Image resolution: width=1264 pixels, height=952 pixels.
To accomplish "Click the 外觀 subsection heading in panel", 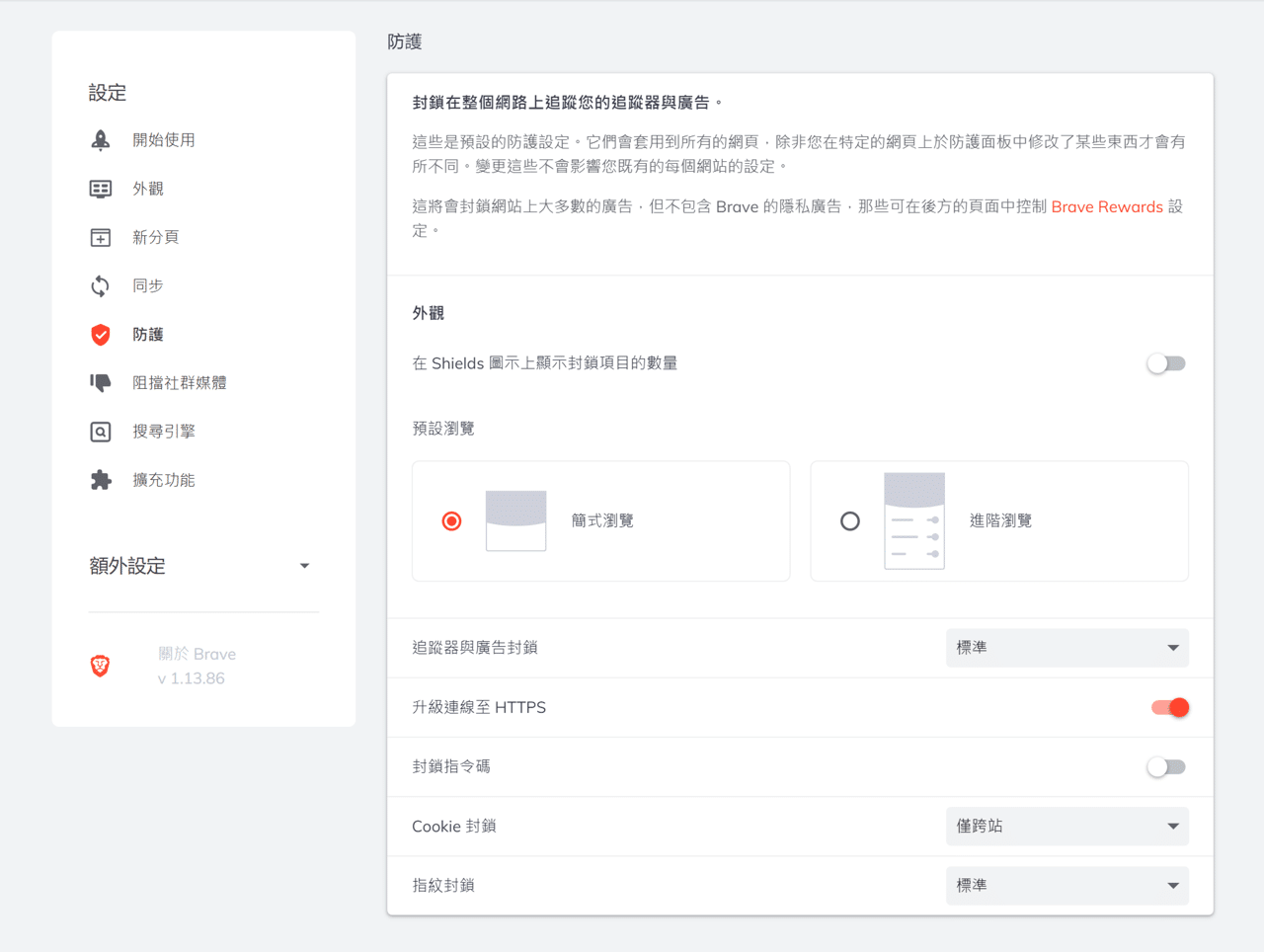I will tap(428, 313).
